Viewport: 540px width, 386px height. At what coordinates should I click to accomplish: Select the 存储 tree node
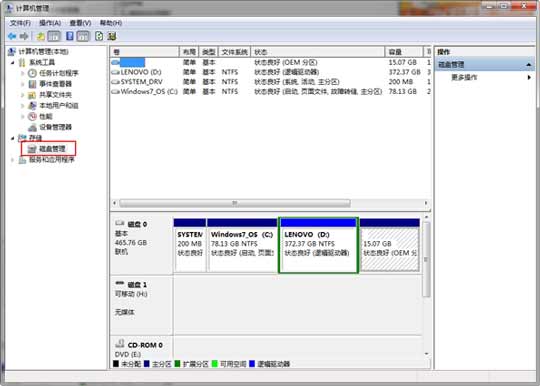pyautogui.click(x=35, y=138)
